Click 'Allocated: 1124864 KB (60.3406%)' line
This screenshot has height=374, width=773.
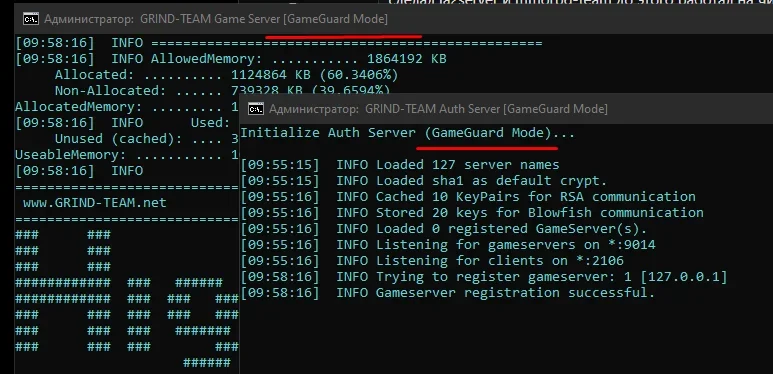coord(226,75)
